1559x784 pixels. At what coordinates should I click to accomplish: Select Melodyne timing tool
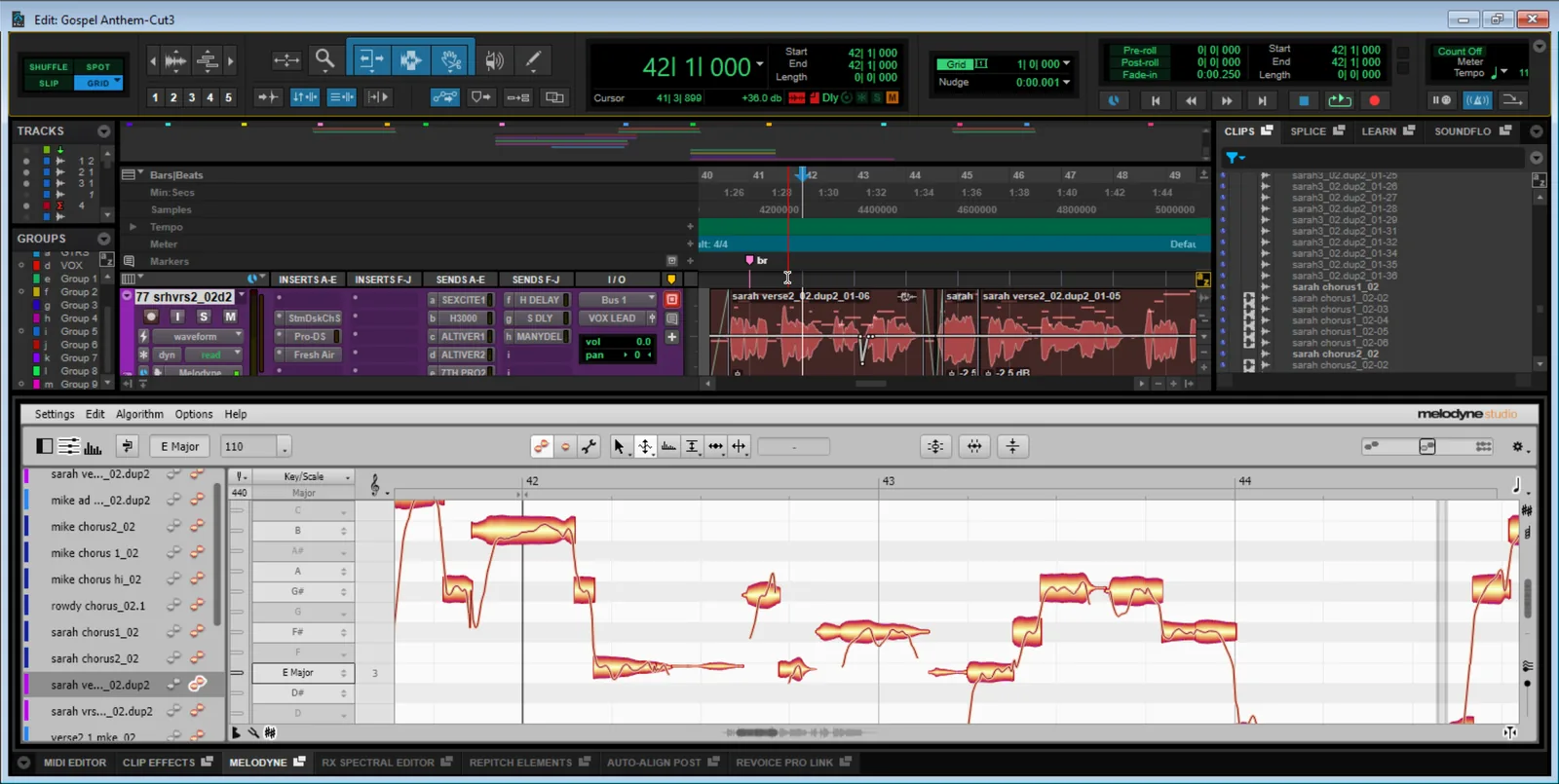coord(716,446)
